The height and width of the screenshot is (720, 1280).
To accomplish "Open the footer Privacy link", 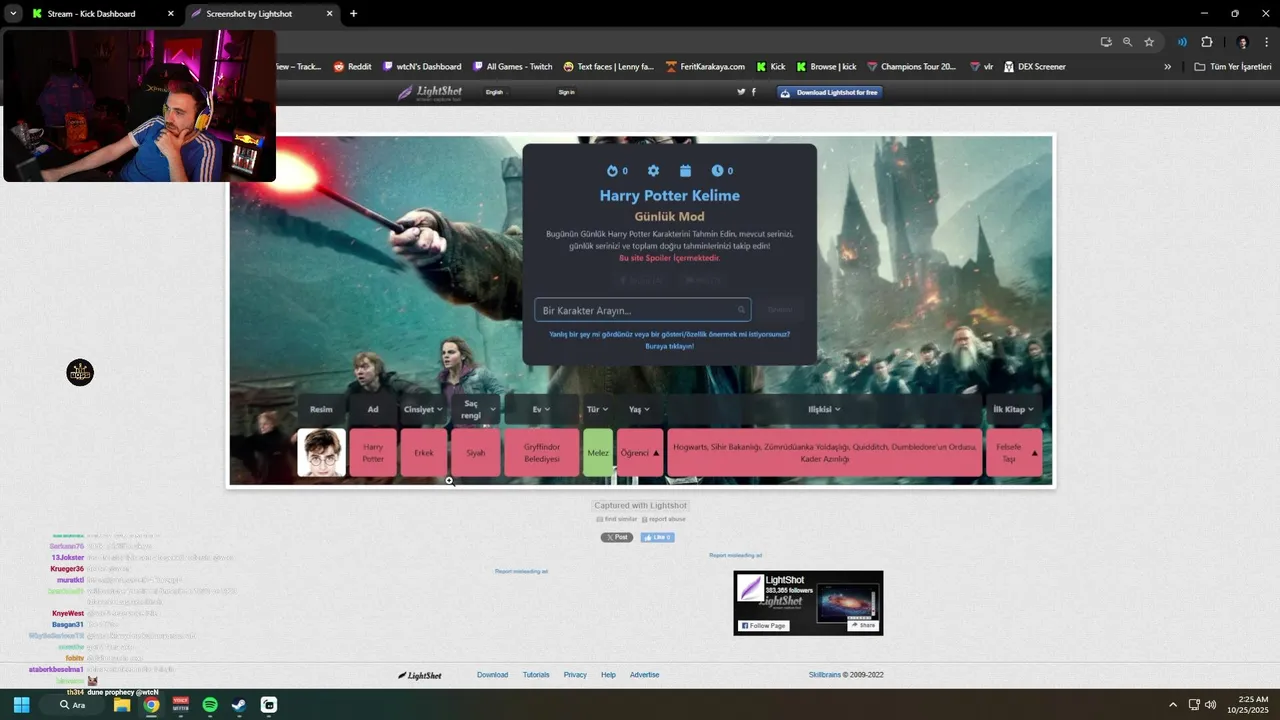I will (575, 675).
